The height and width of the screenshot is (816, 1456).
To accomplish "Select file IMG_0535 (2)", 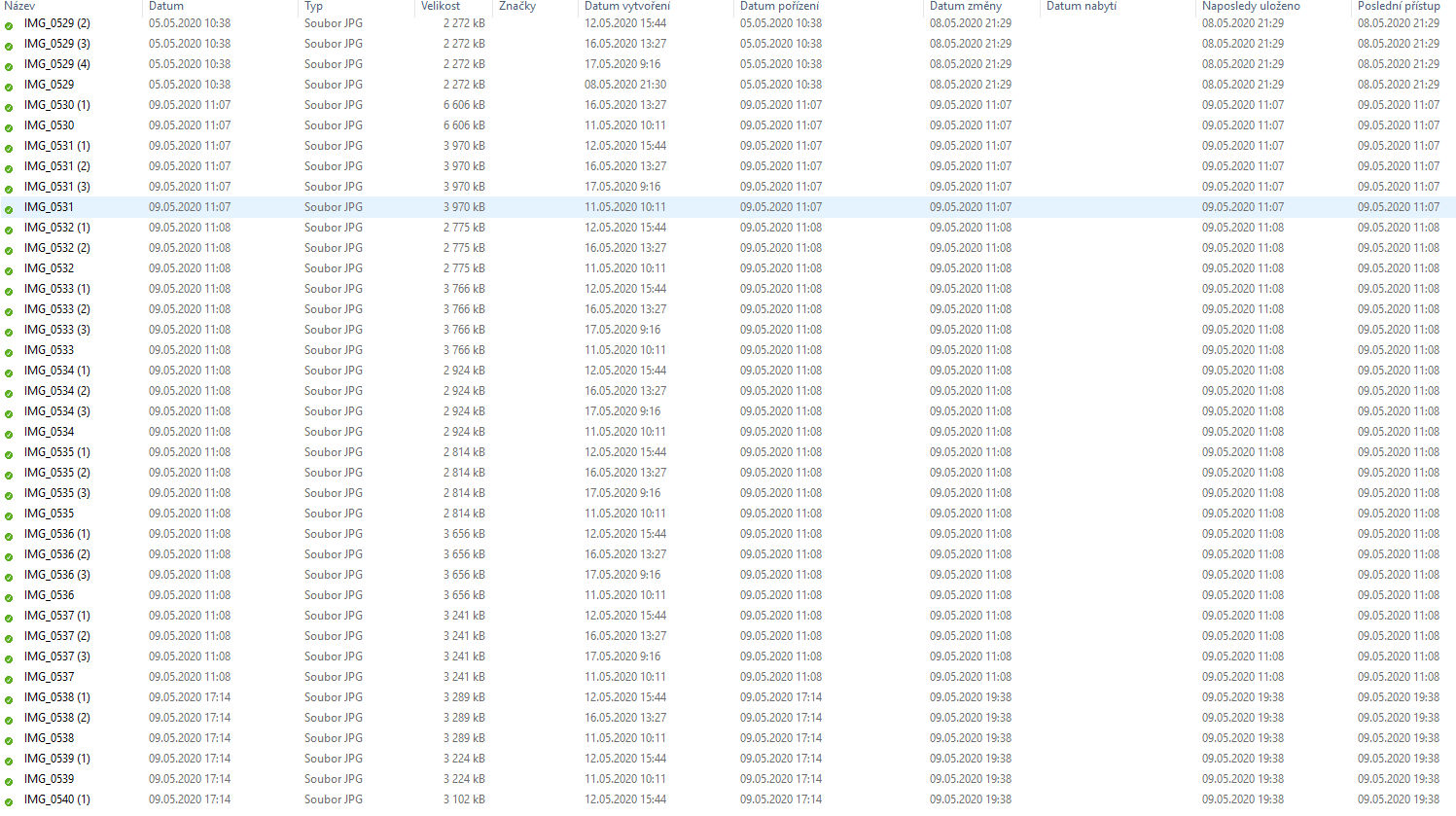I will [x=56, y=473].
